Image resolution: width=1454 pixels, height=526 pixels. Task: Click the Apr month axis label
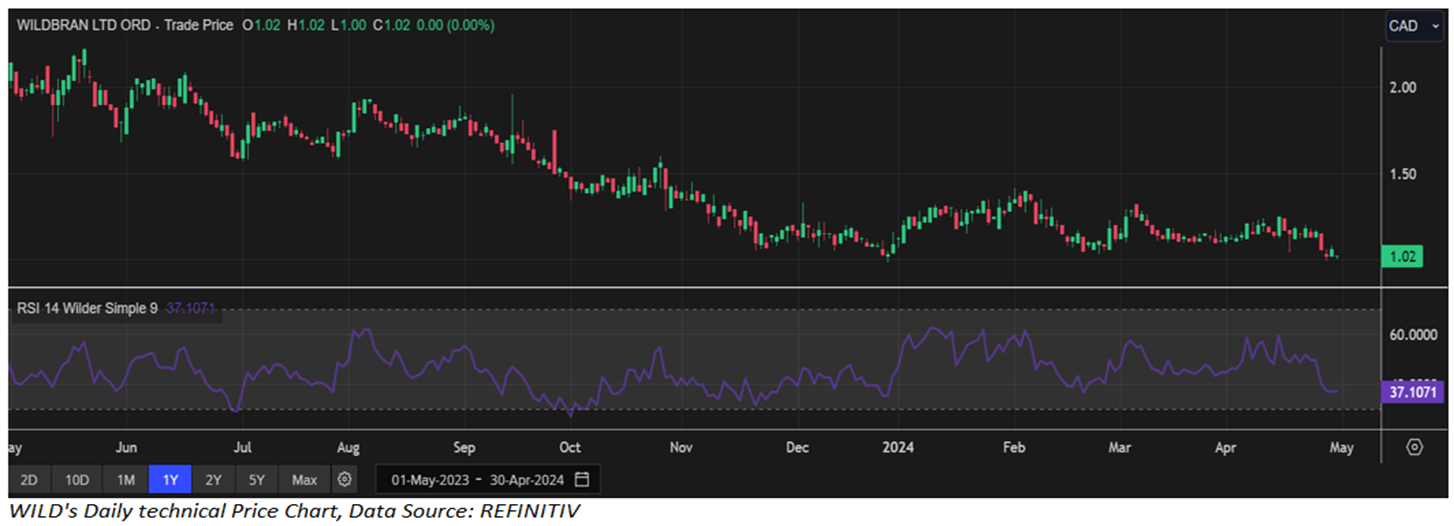[x=1226, y=446]
